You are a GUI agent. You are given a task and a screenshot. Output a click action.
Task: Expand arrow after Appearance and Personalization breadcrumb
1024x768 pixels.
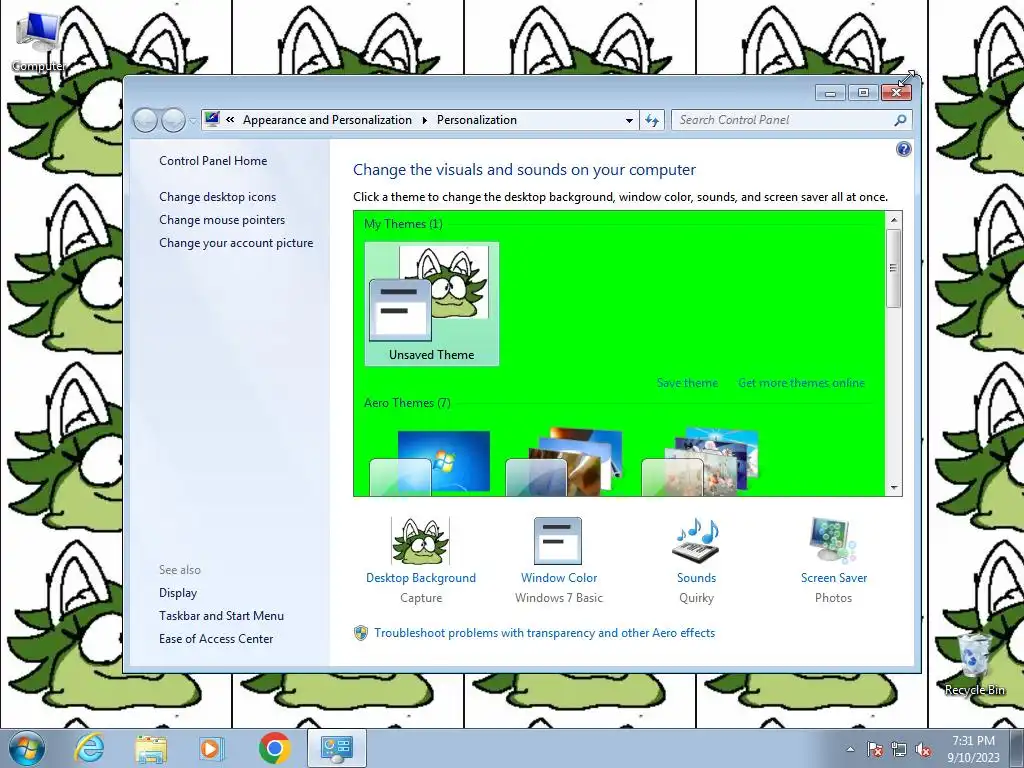[x=424, y=120]
